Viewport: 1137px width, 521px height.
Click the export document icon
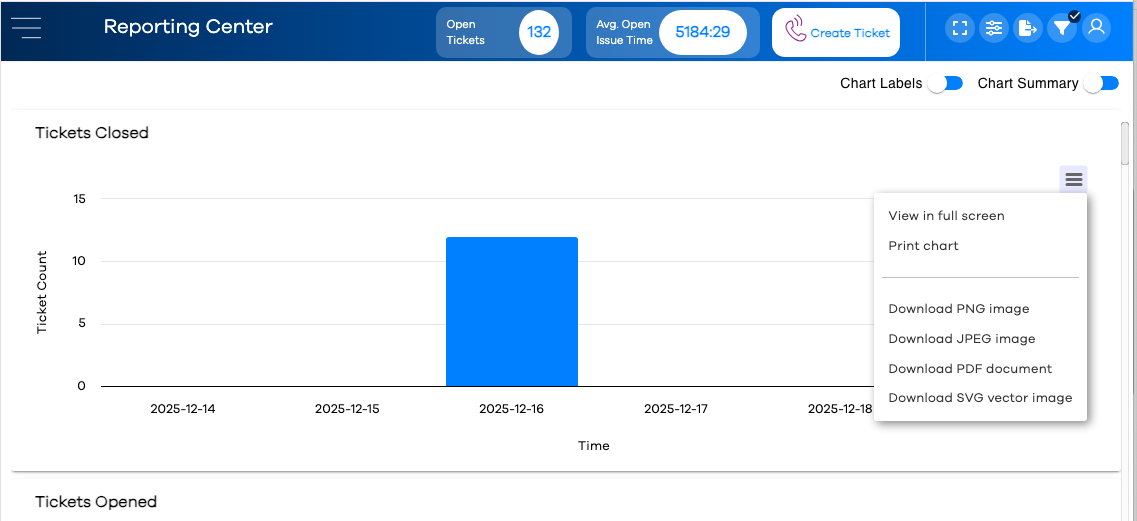click(x=1028, y=28)
